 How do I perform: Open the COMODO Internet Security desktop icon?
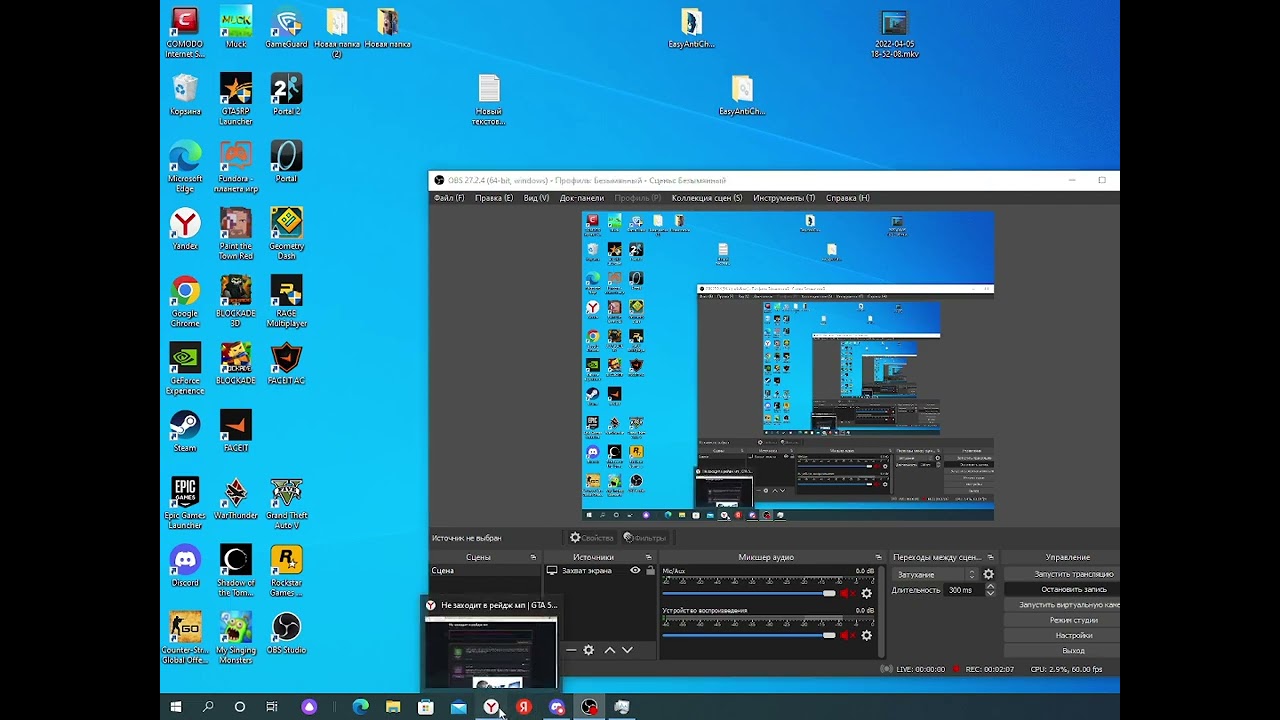pos(185,32)
